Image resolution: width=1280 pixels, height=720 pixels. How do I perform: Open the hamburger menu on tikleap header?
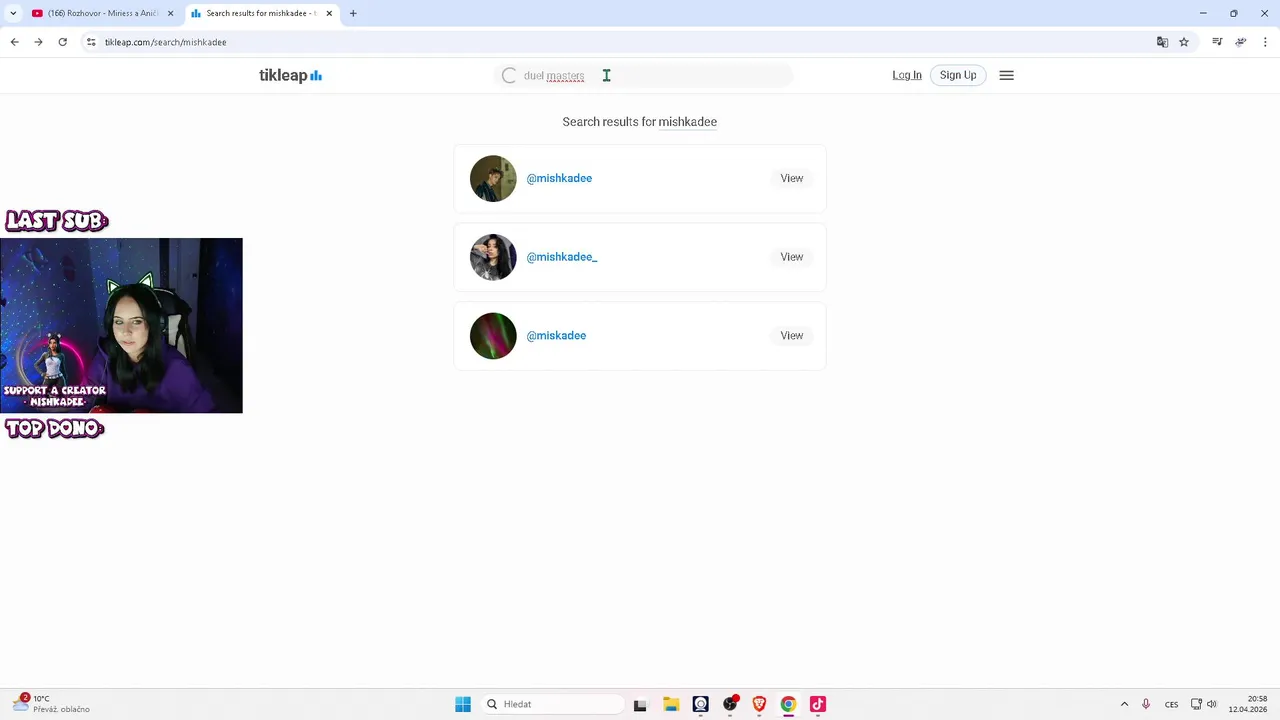(1006, 75)
